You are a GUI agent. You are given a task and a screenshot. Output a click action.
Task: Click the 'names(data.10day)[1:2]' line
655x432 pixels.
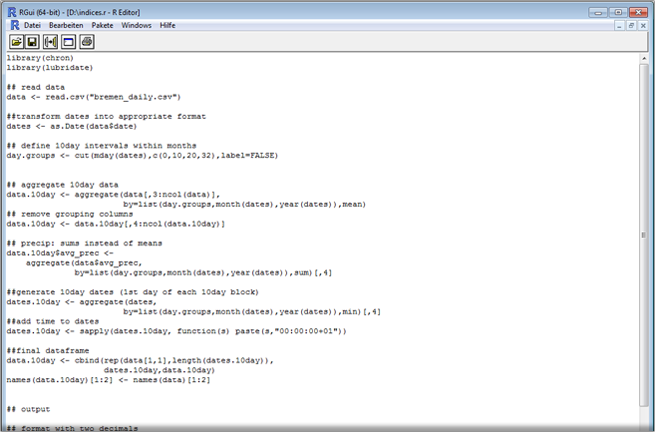click(108, 380)
